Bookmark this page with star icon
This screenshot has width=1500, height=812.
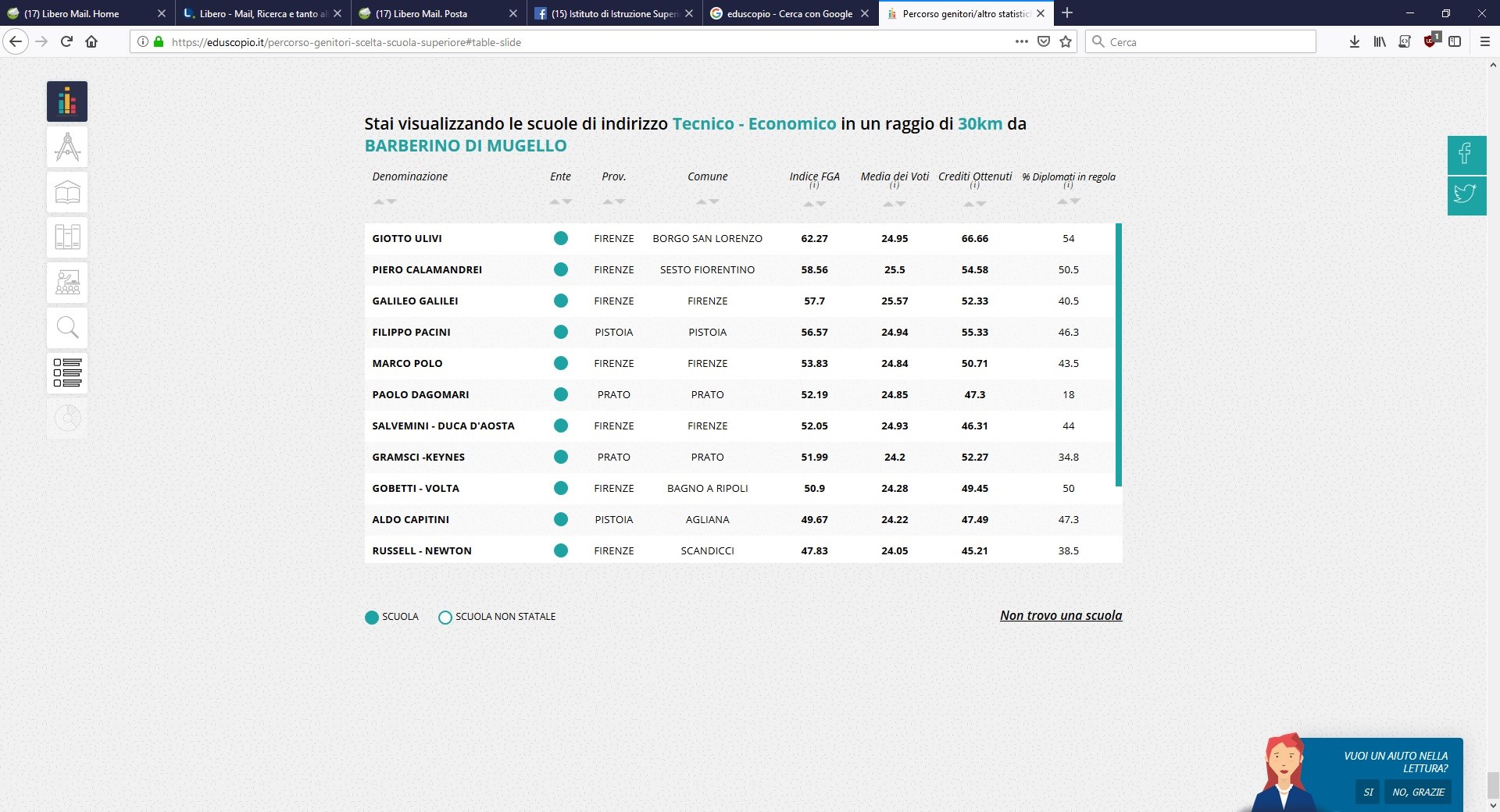click(1066, 42)
